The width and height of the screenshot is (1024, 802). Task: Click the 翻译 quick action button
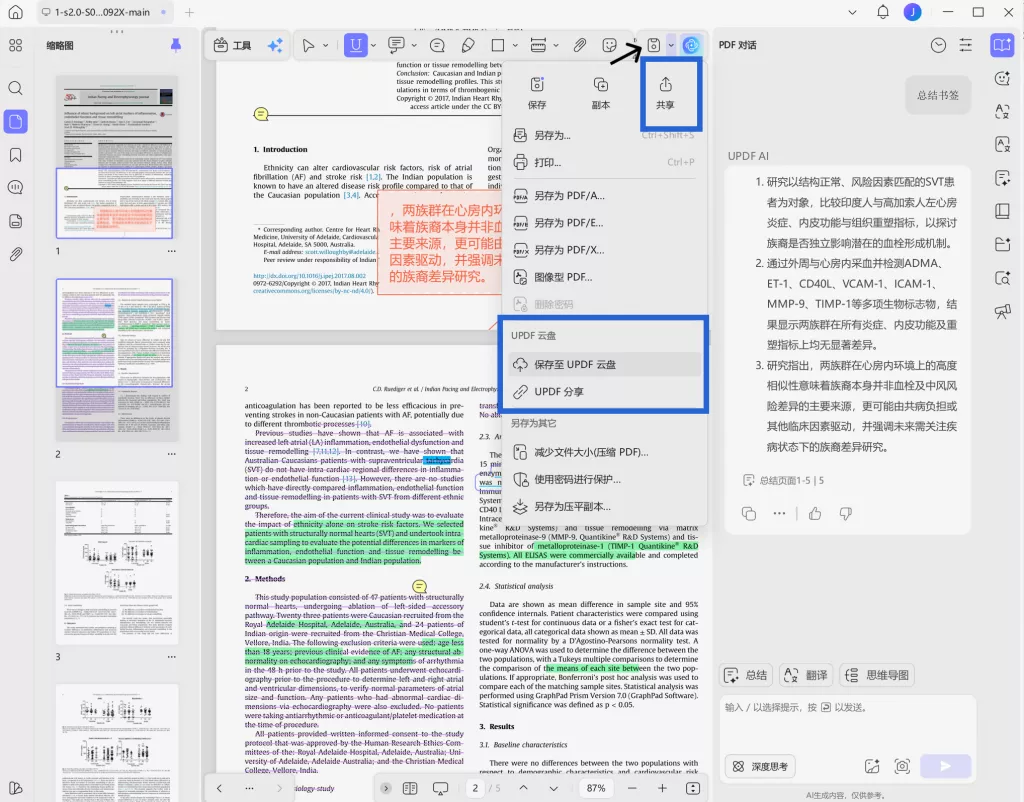805,675
